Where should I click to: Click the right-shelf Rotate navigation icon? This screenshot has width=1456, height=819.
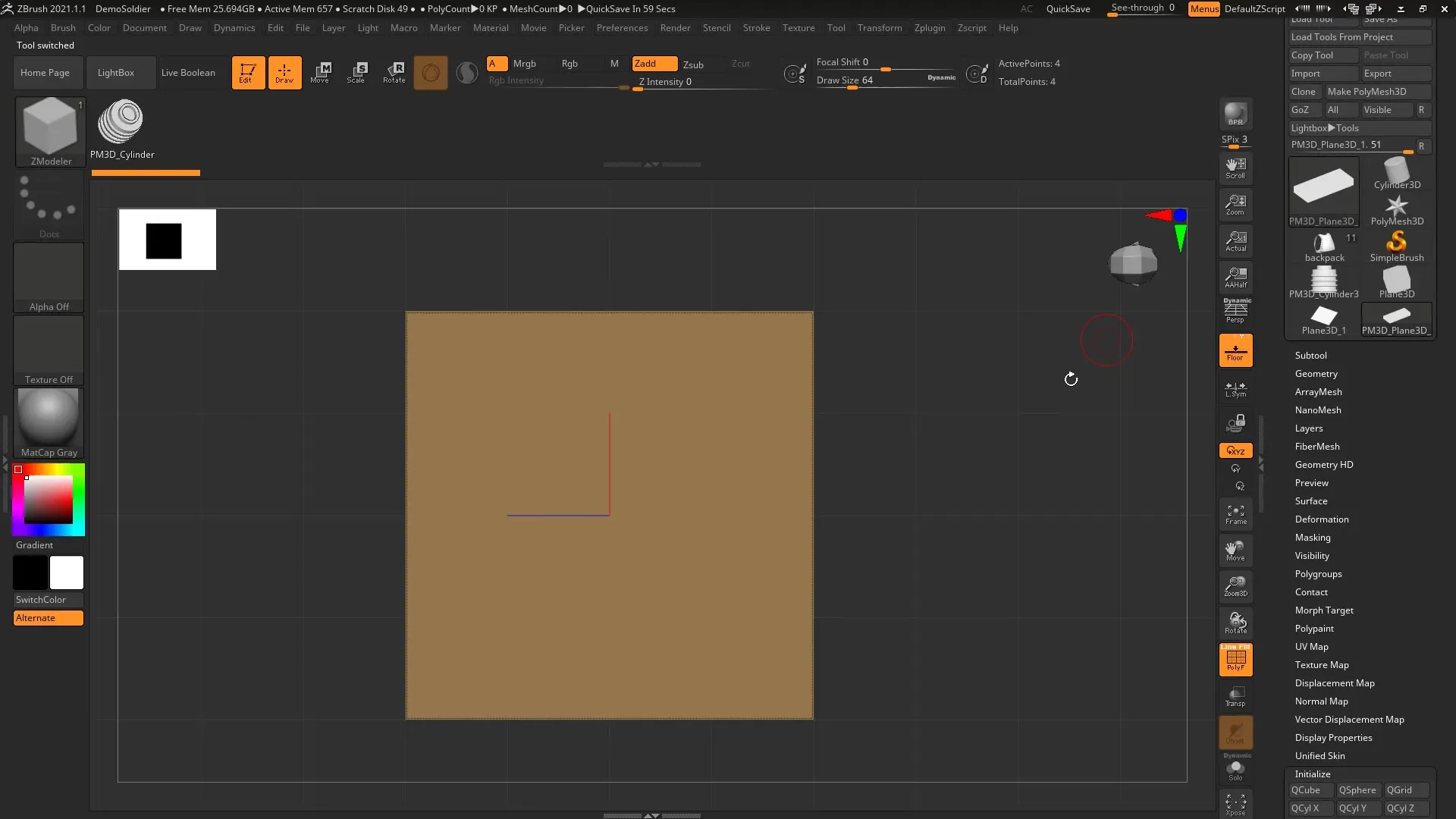point(1235,623)
